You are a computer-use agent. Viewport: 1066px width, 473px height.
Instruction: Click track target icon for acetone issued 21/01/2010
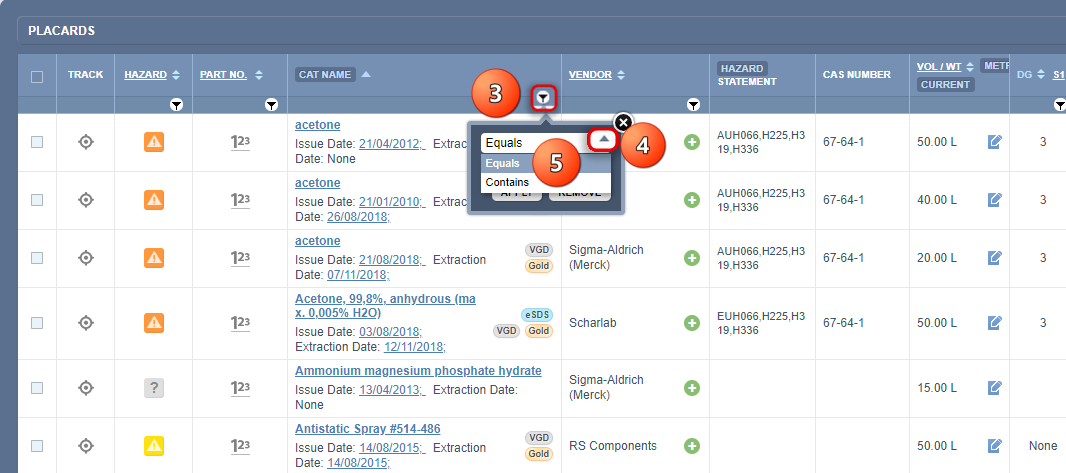tap(85, 200)
